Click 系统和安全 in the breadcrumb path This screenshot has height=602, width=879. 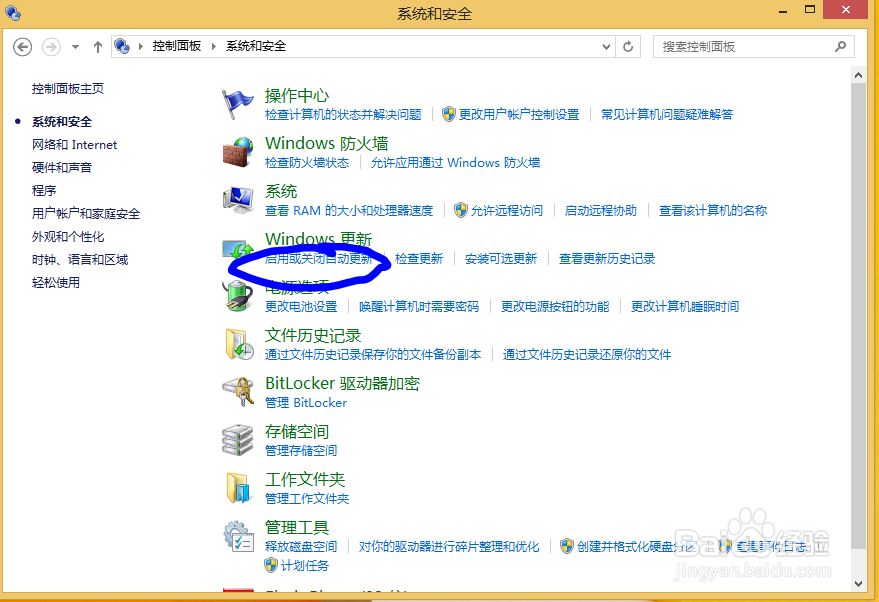[256, 46]
